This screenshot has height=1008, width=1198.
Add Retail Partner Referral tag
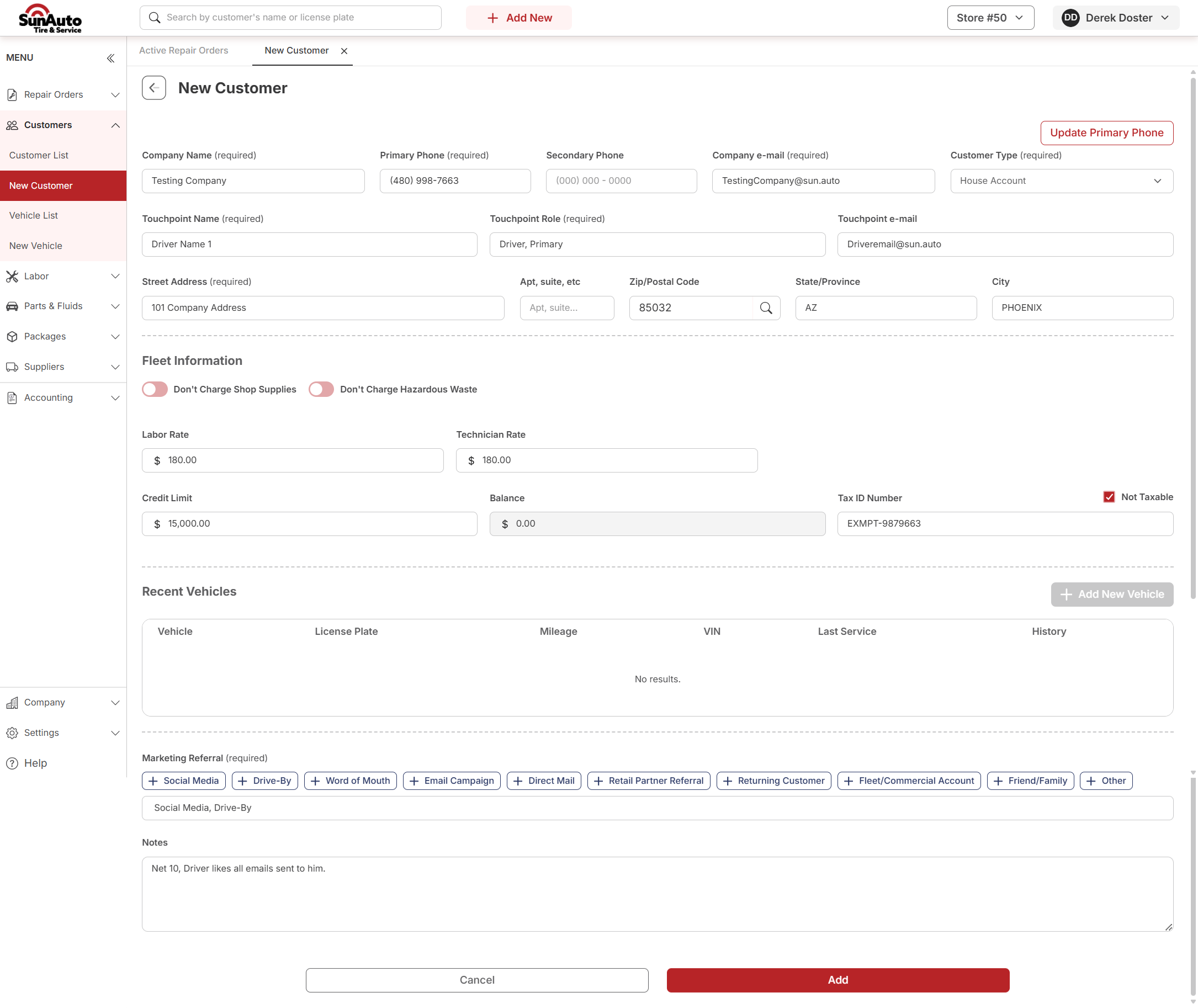649,781
